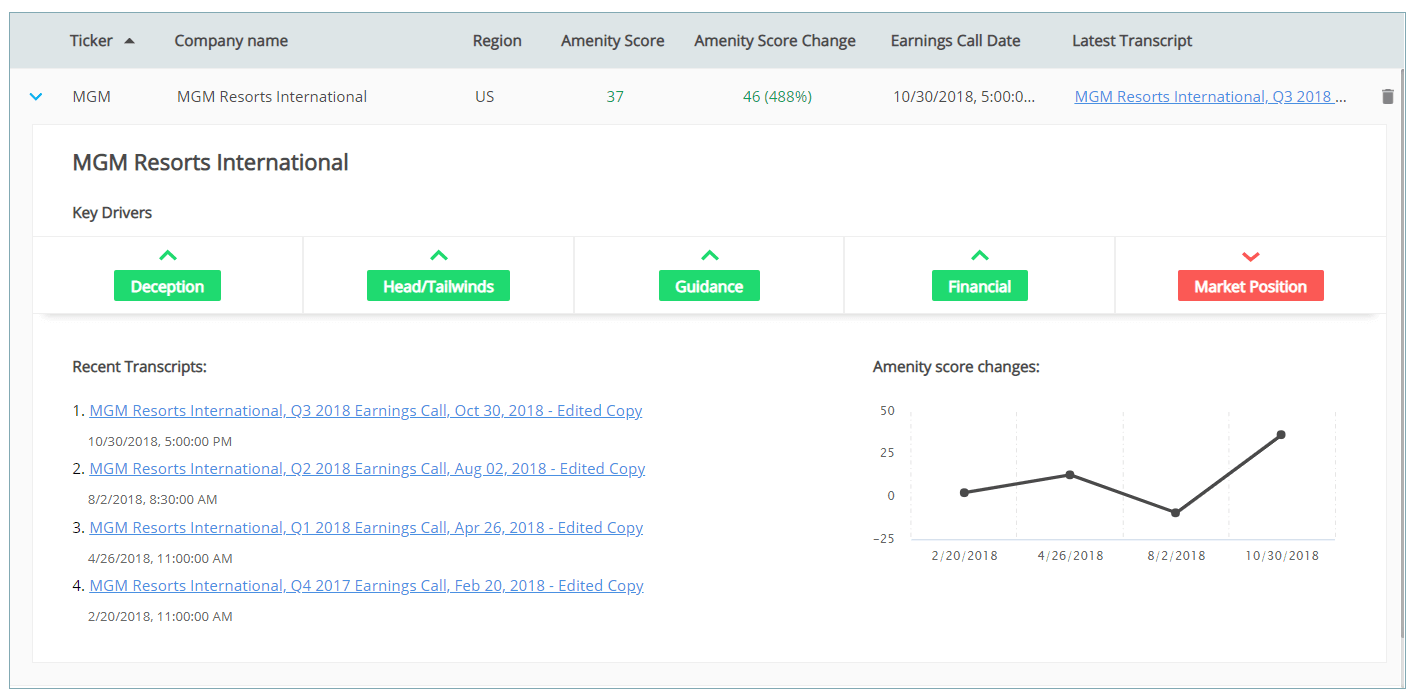
Task: Click up arrow above Guidance
Action: pyautogui.click(x=710, y=256)
